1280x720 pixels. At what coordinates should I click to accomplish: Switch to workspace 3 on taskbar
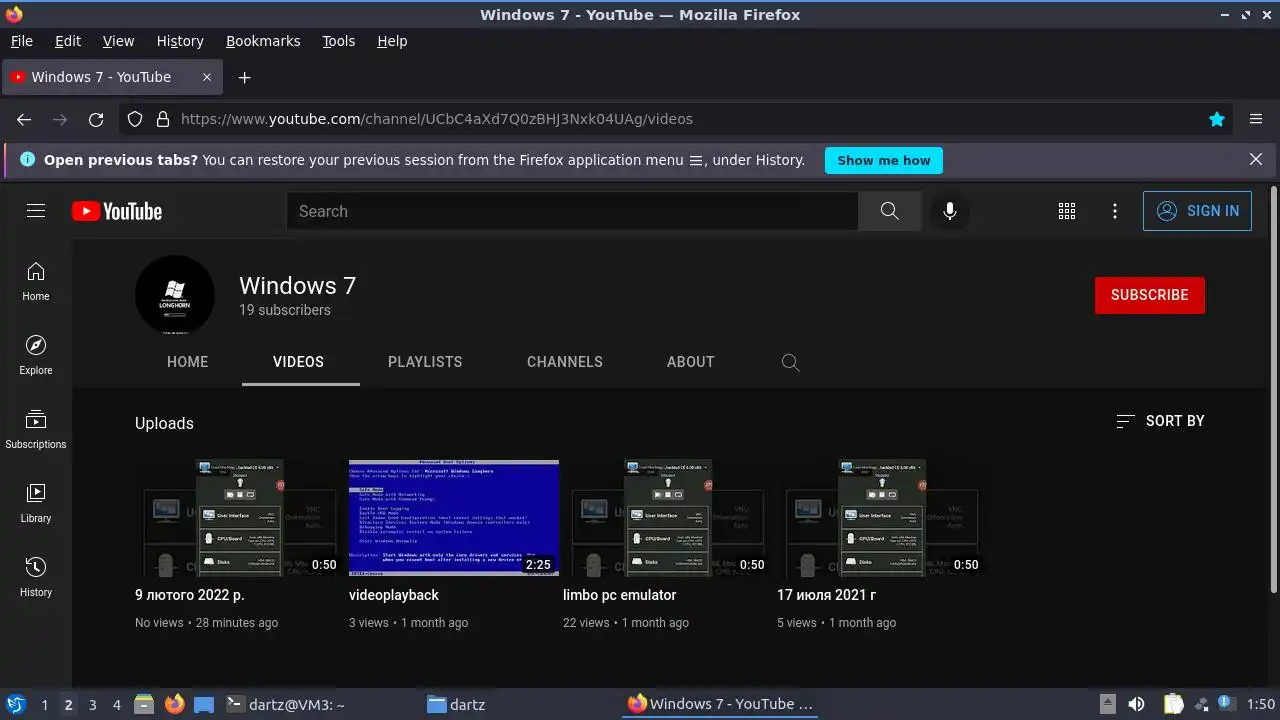pyautogui.click(x=93, y=705)
